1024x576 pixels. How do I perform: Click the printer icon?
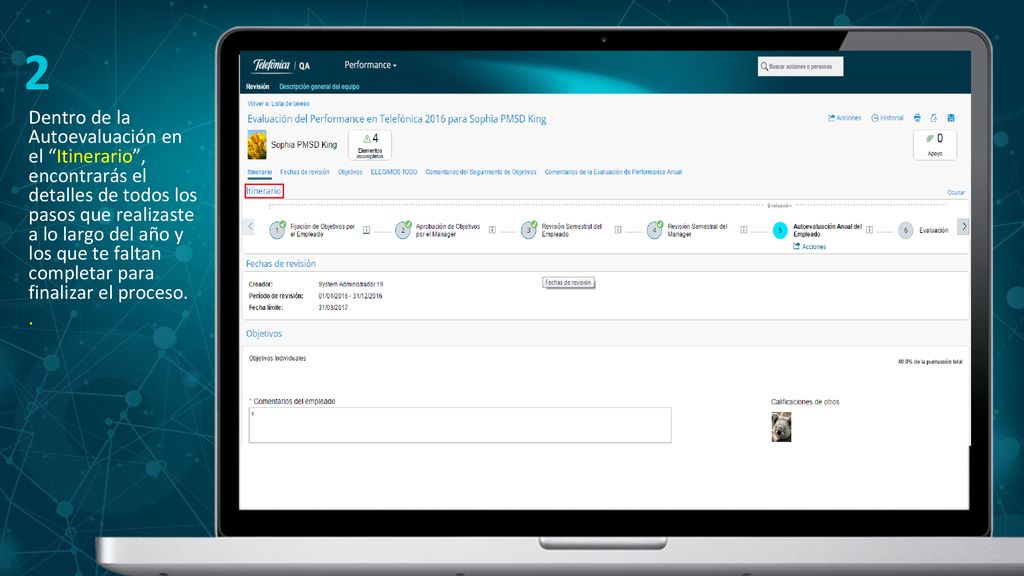pyautogui.click(x=917, y=118)
